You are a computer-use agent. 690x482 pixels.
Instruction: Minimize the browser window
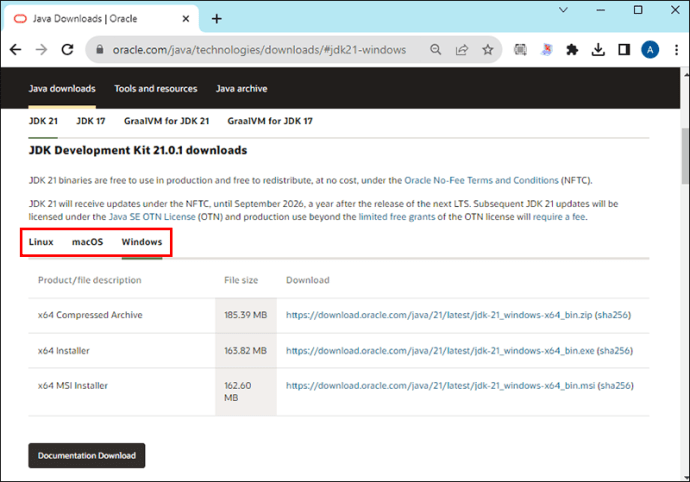pyautogui.click(x=601, y=10)
